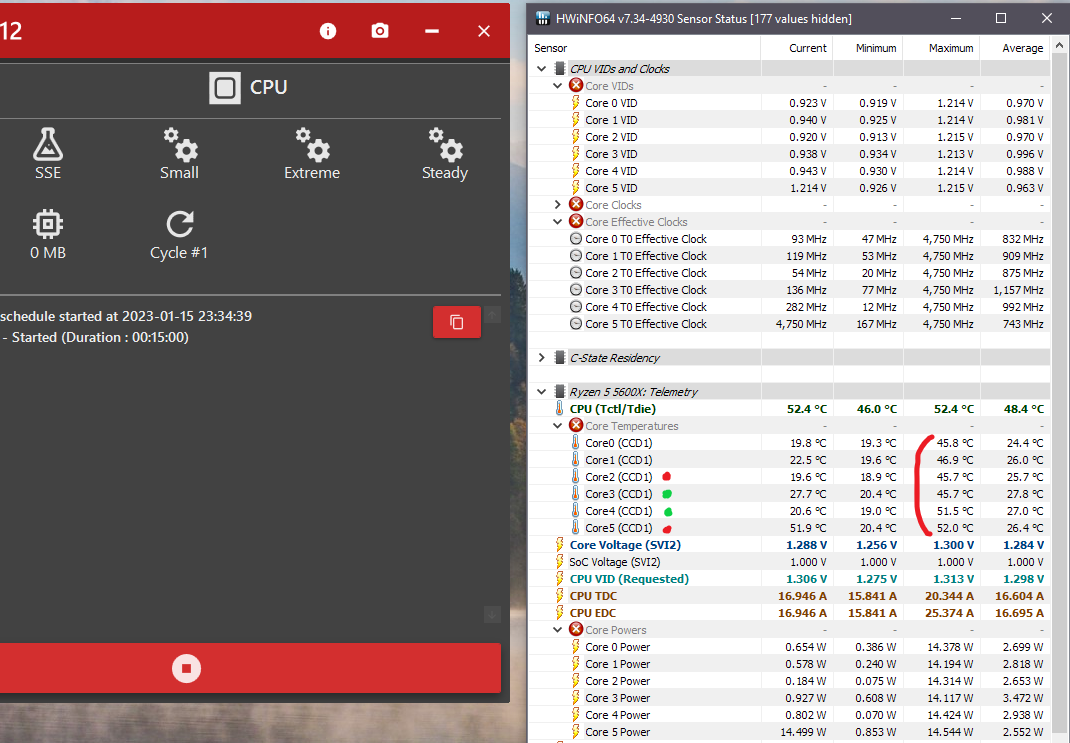Select the SSE instruction set option
Image resolution: width=1070 pixels, height=743 pixels.
click(48, 154)
